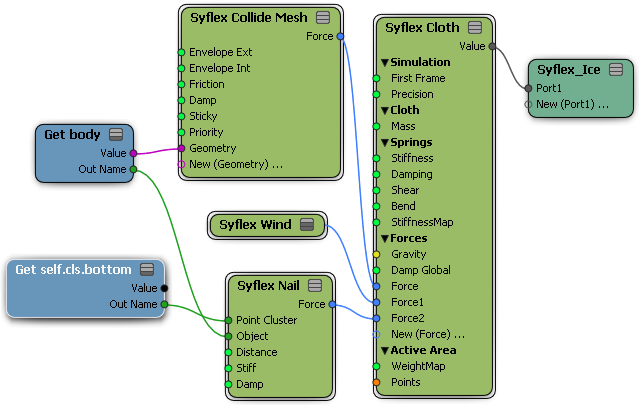Click the Envelope Int input port
This screenshot has width=639, height=405.
(x=182, y=68)
